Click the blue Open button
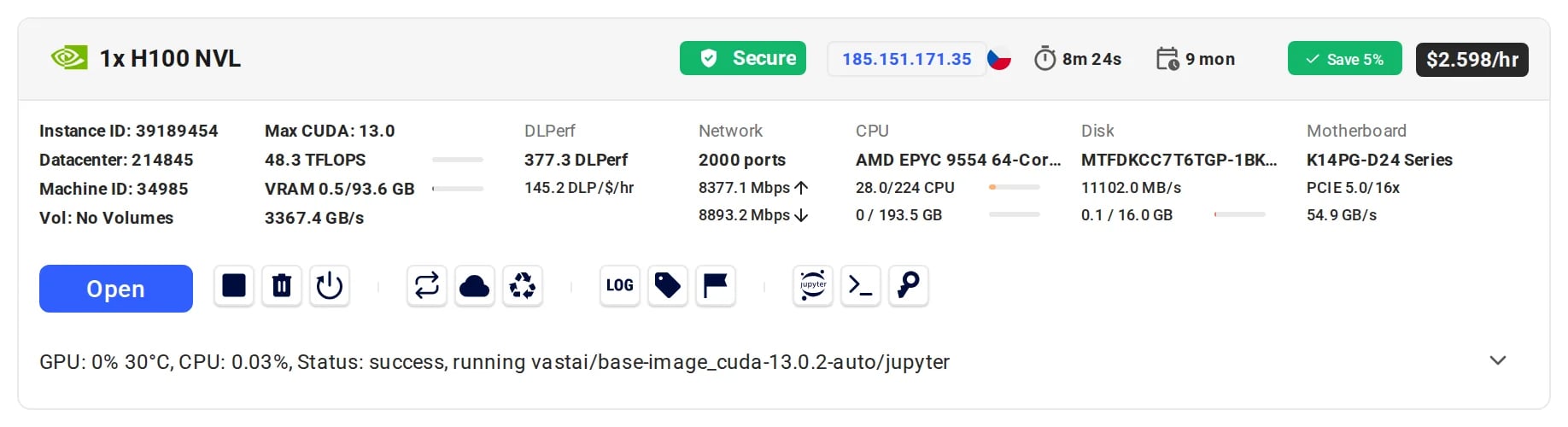Image resolution: width=1568 pixels, height=427 pixels. coord(116,289)
